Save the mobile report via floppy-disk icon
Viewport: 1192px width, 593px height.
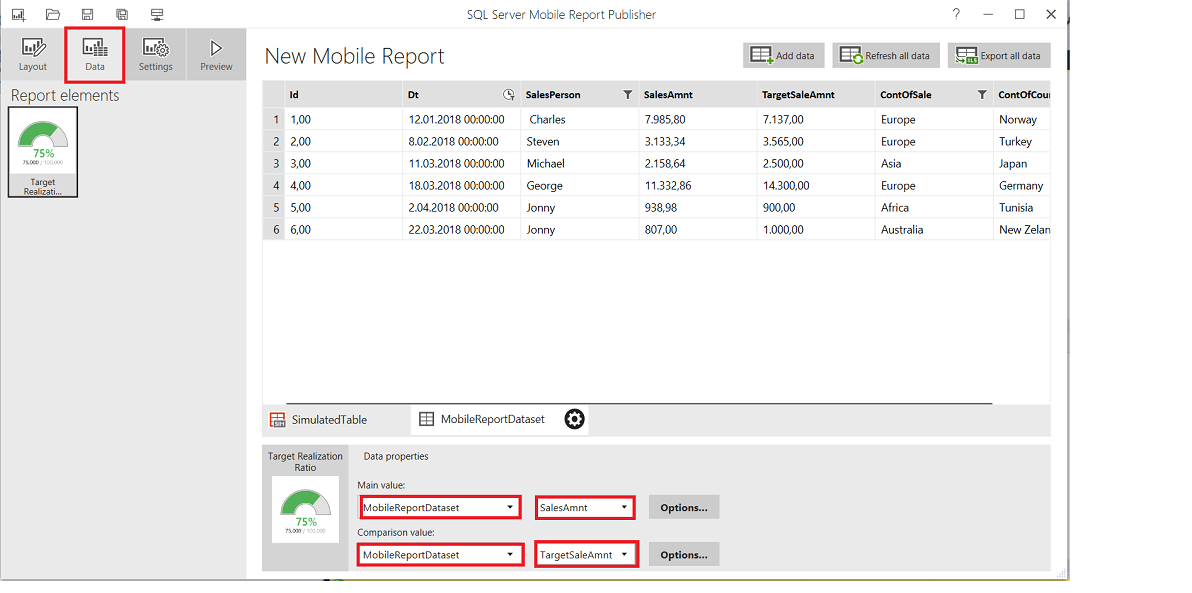click(x=88, y=14)
